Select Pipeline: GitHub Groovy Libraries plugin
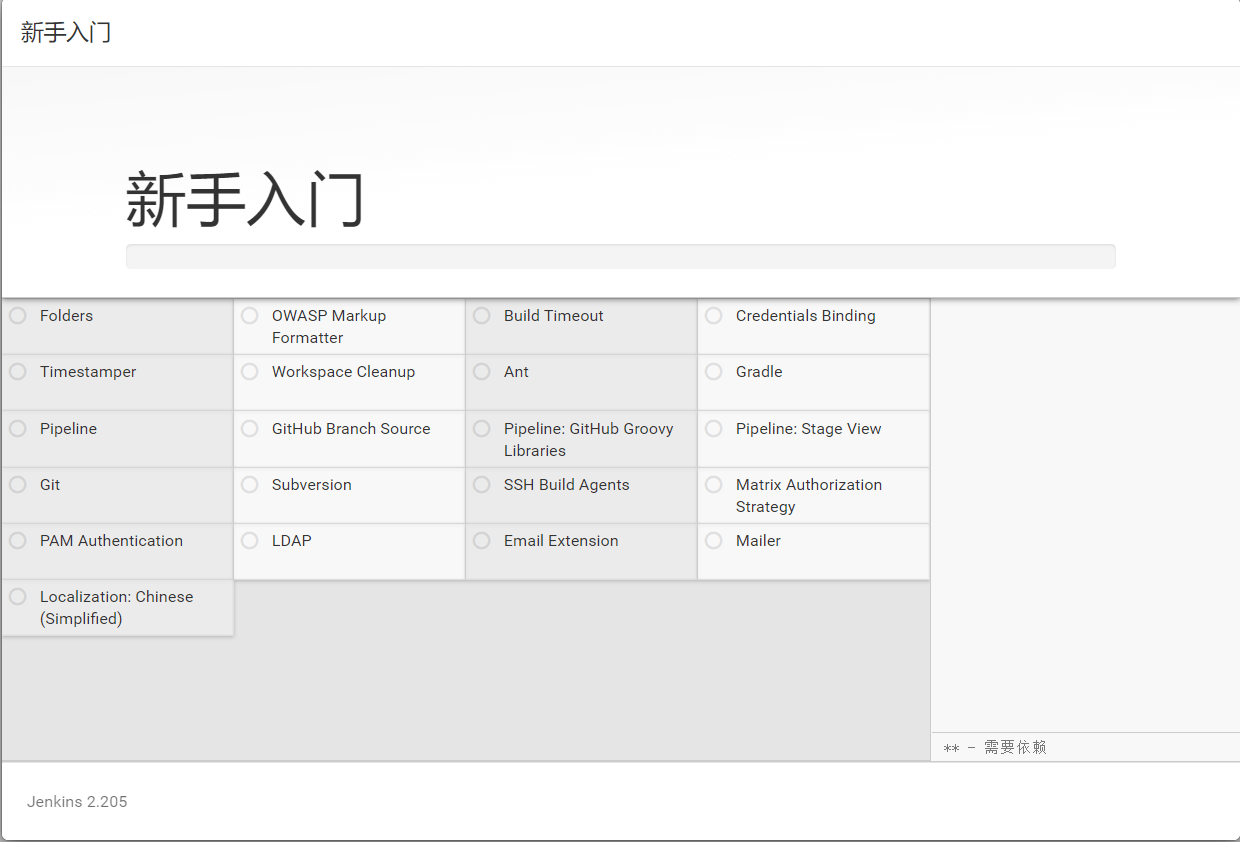Image resolution: width=1240 pixels, height=842 pixels. [x=588, y=439]
